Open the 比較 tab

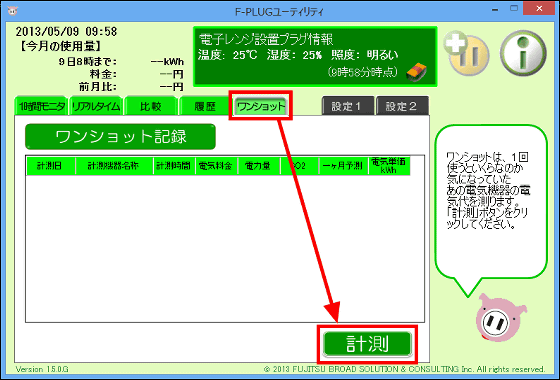[x=150, y=106]
